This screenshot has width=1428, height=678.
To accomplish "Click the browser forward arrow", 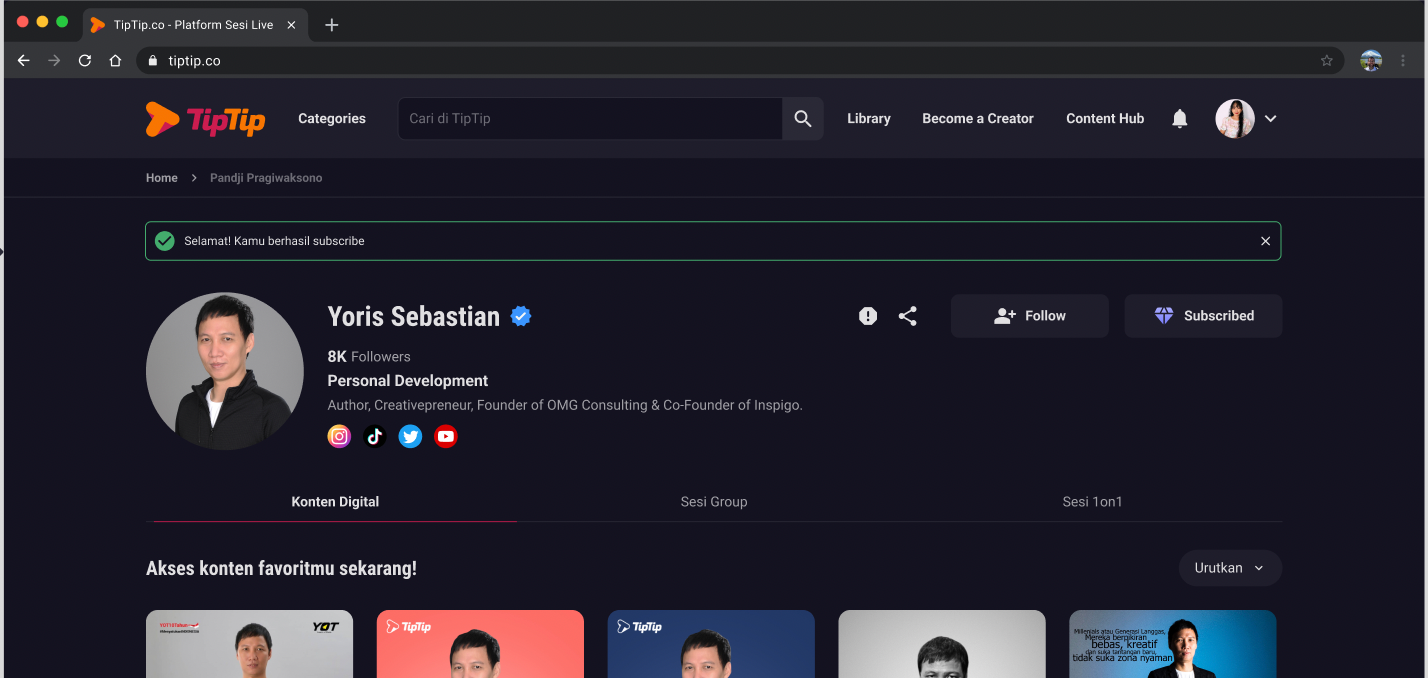I will pyautogui.click(x=54, y=60).
